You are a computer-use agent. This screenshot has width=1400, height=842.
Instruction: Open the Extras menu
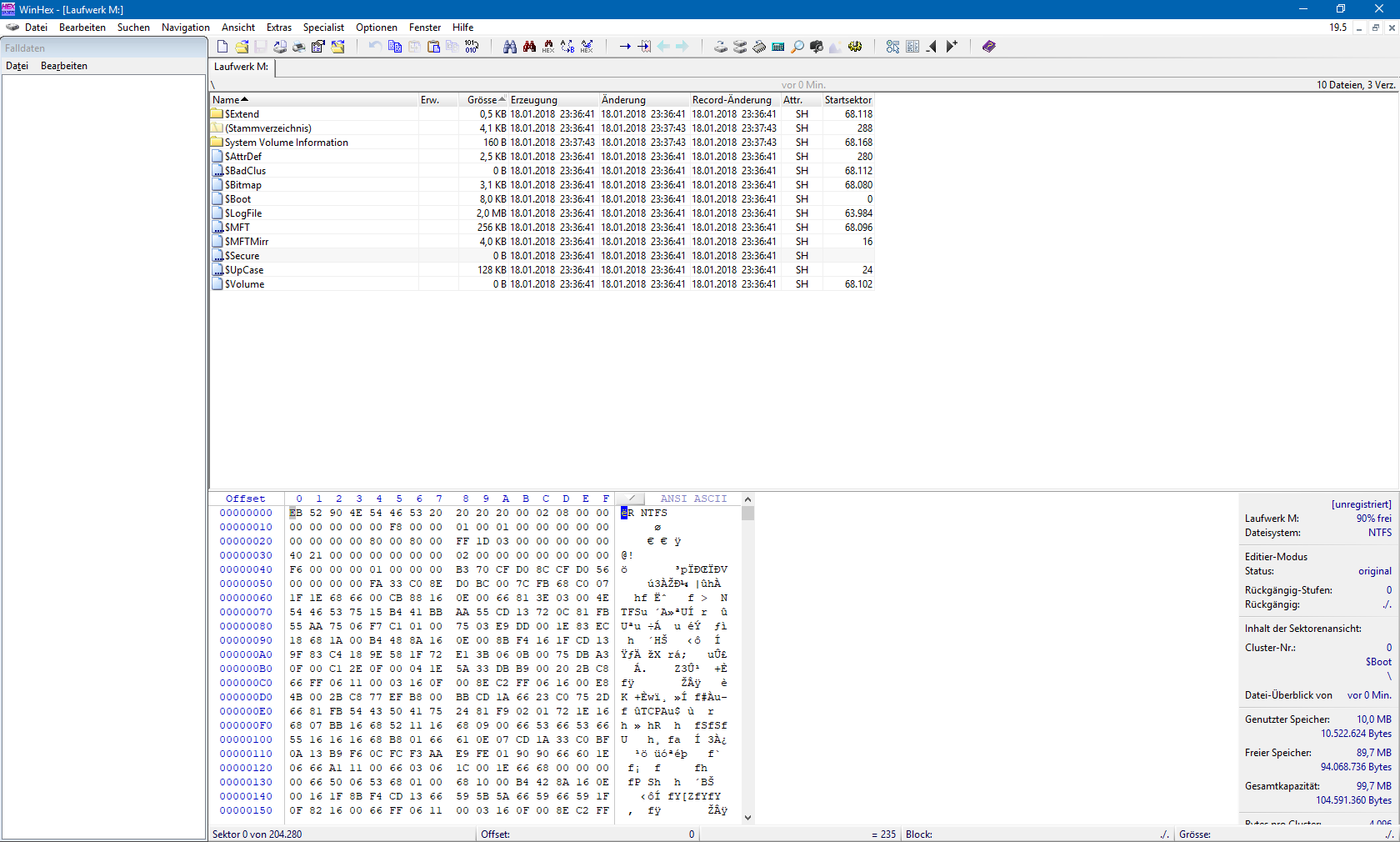[279, 28]
